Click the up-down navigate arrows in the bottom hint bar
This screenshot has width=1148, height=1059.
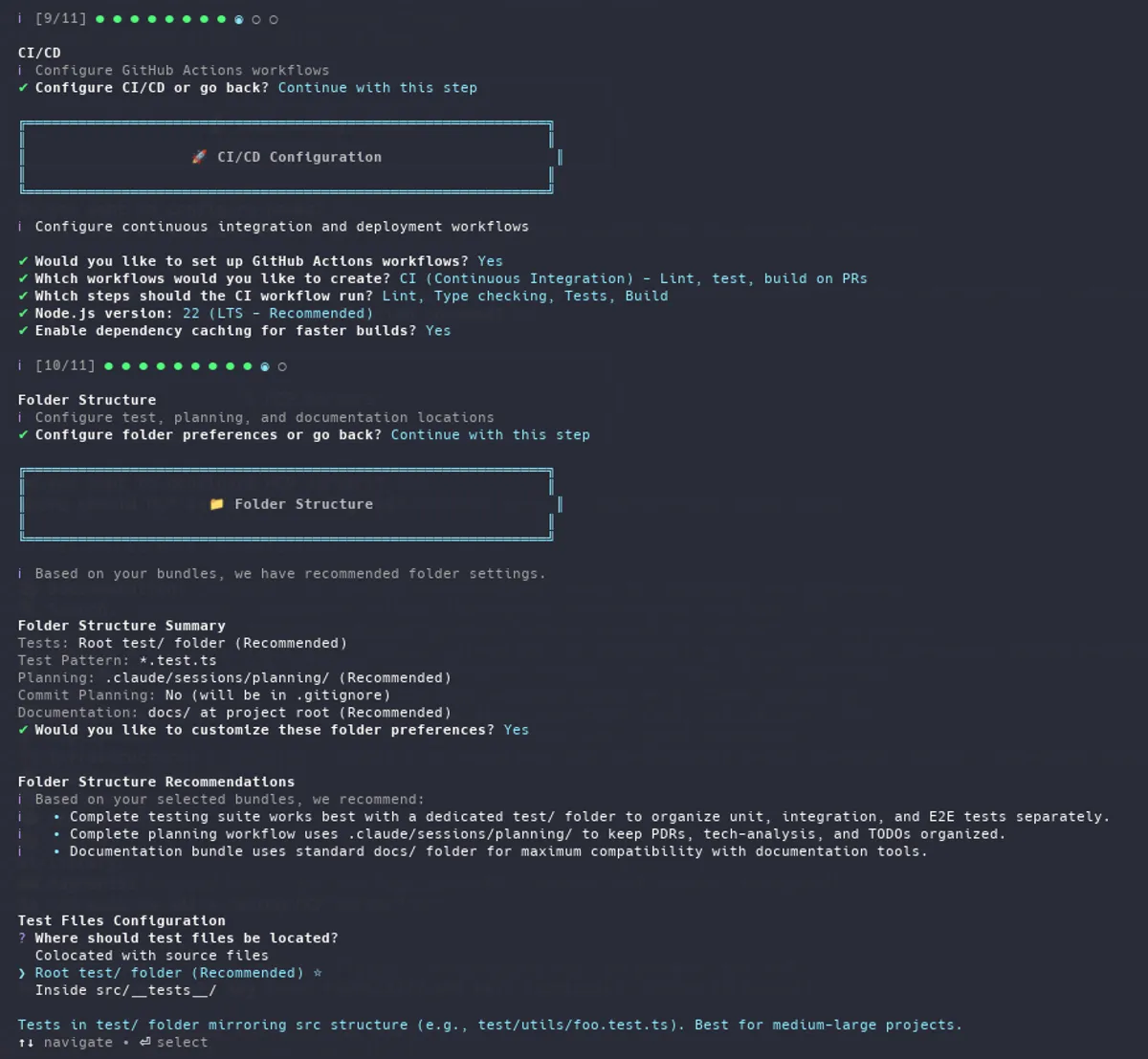coord(22,1042)
